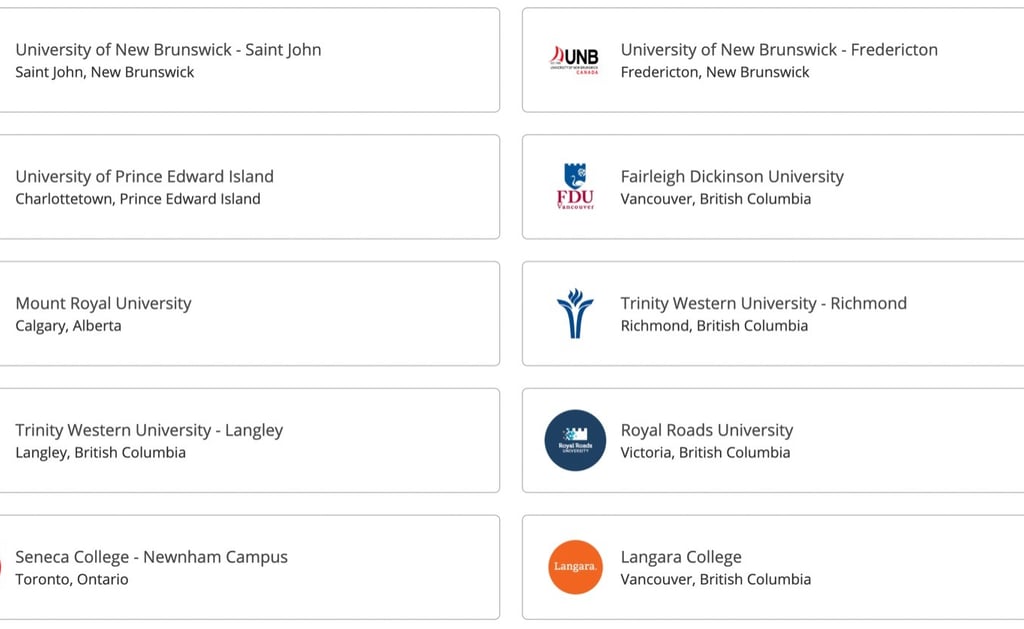The image size is (1024, 629).
Task: Select the Mount Royal University card
Action: click(249, 314)
